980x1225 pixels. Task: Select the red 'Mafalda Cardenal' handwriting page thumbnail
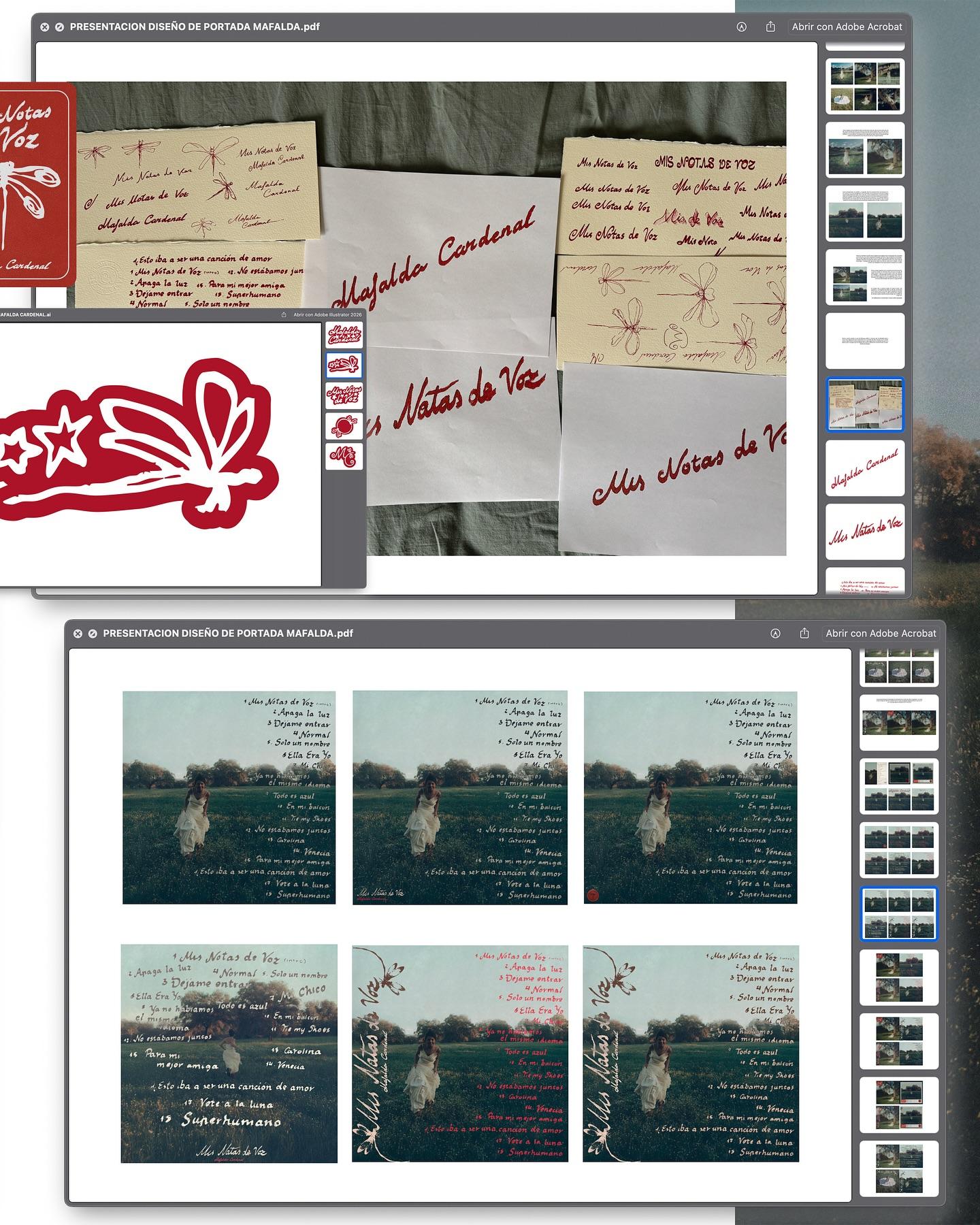coord(865,468)
